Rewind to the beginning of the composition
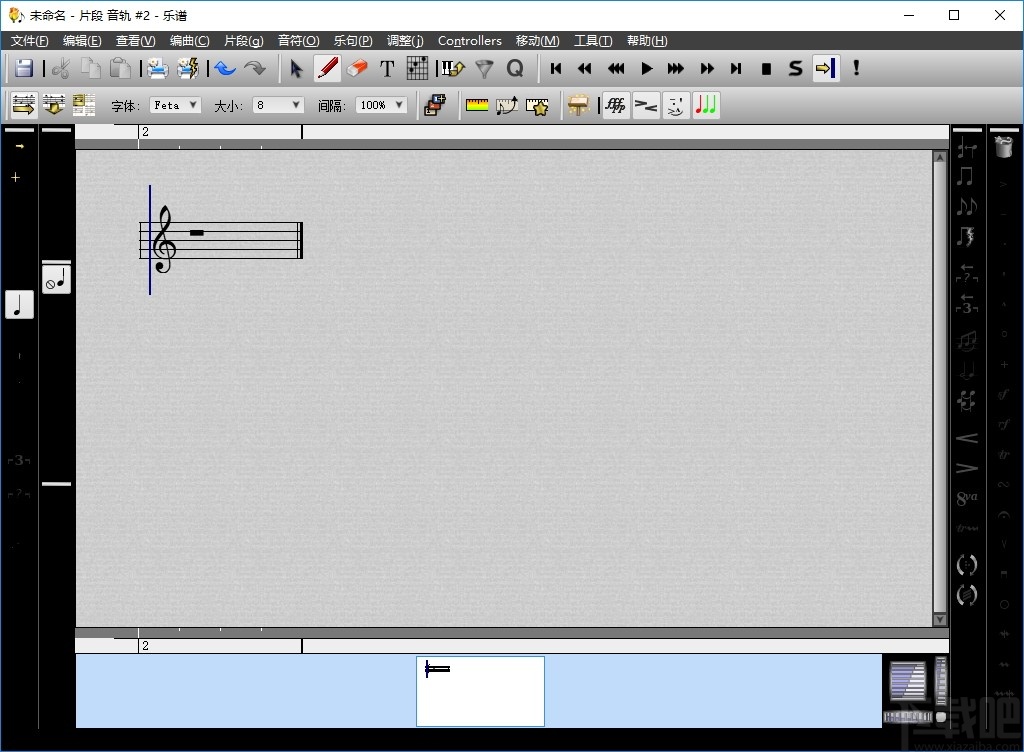The width and height of the screenshot is (1024, 752). [x=556, y=68]
